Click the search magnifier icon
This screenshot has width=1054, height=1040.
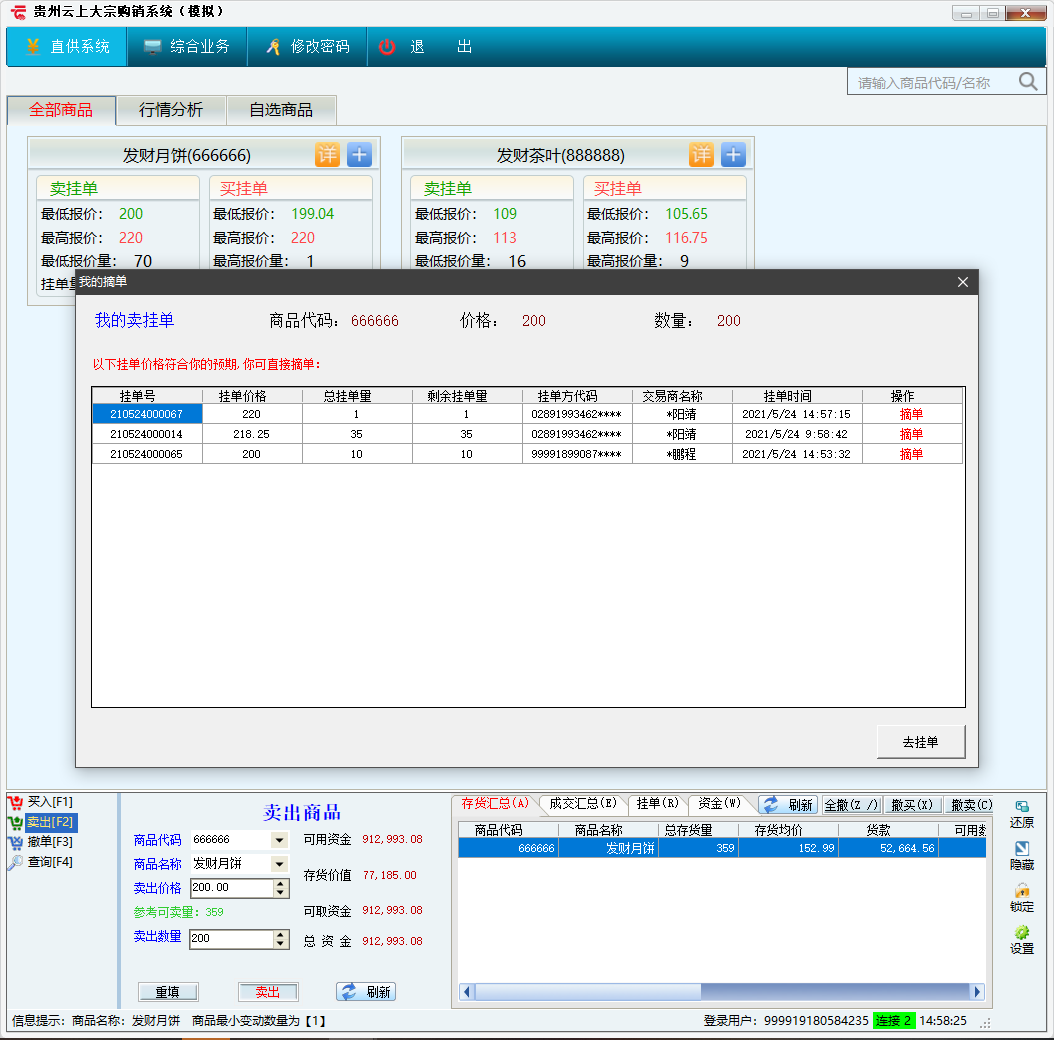click(x=1028, y=82)
